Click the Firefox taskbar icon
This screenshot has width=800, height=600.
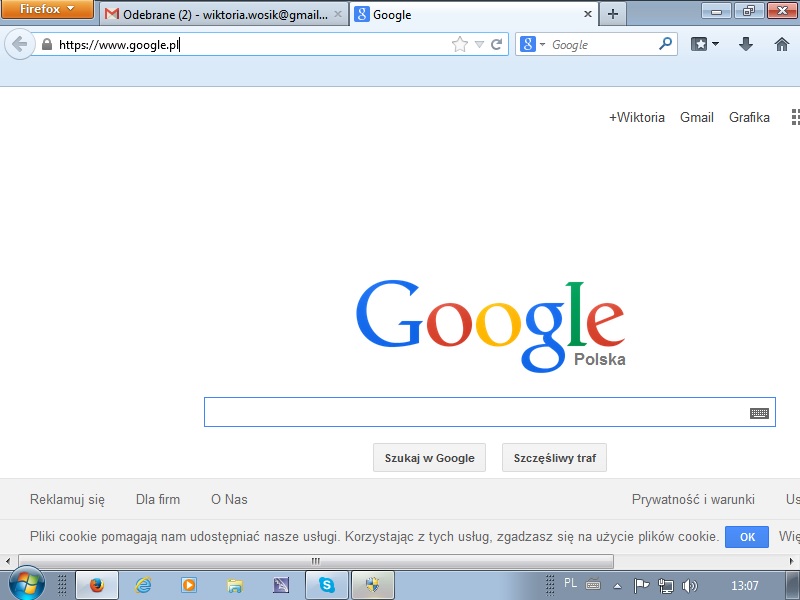click(97, 585)
